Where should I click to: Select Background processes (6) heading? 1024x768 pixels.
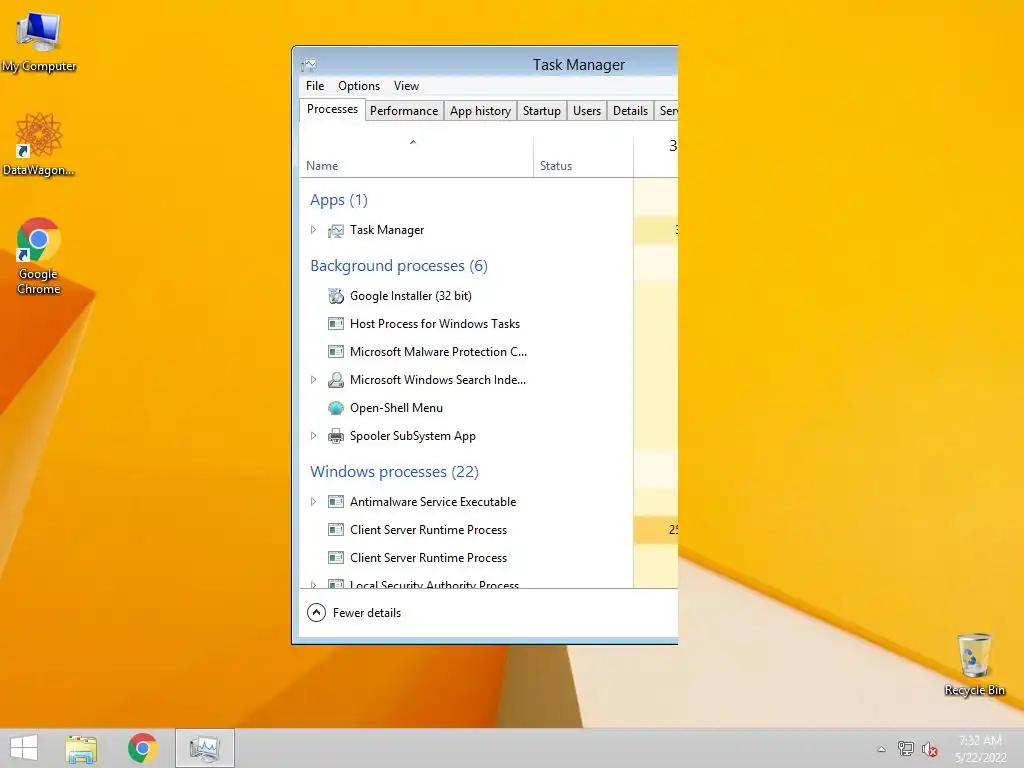(398, 266)
